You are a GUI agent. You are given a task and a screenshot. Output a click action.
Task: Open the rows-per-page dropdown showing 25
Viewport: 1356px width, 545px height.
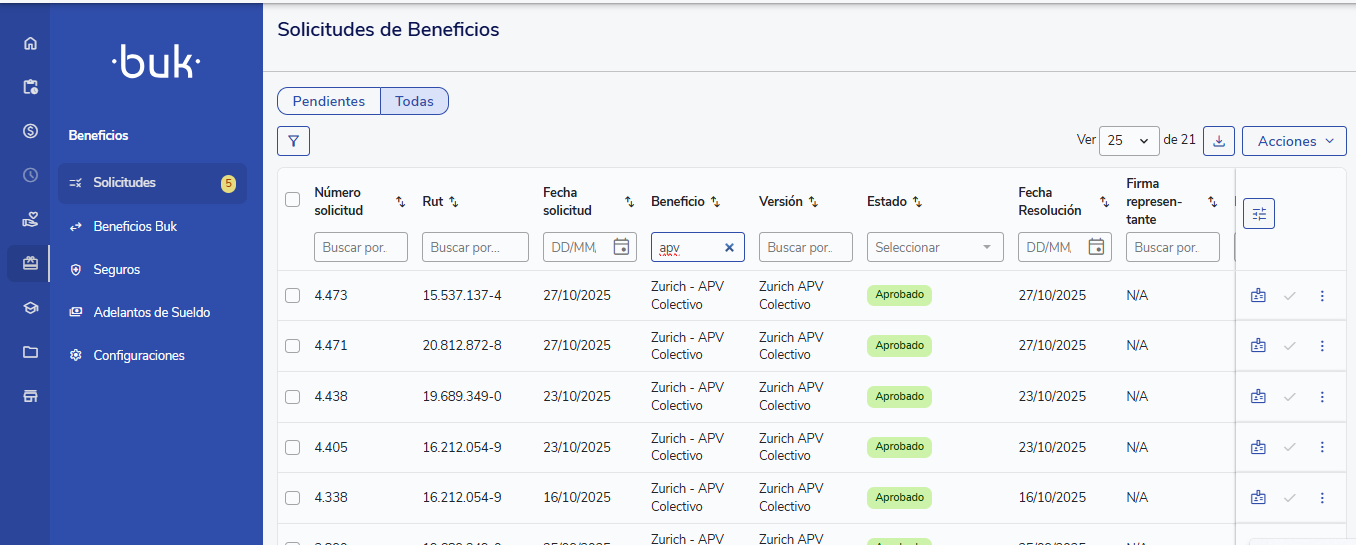(x=1129, y=141)
